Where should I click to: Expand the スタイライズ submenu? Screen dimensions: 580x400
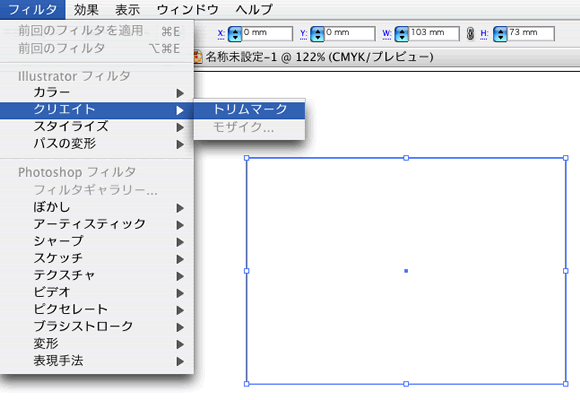pos(97,127)
